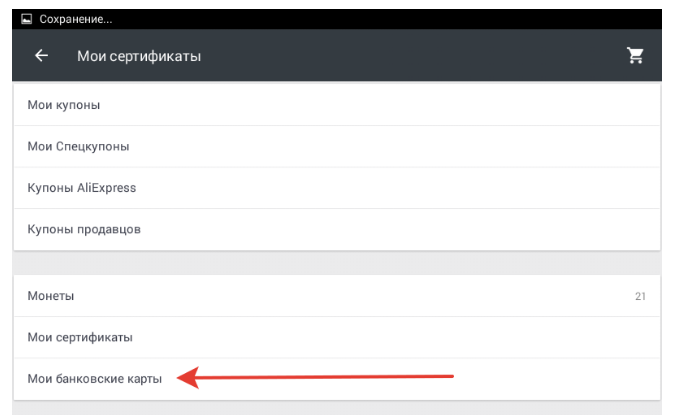Go to 'Купоны продавцов' section
Viewport: 678px width, 415px height.
[x=84, y=229]
